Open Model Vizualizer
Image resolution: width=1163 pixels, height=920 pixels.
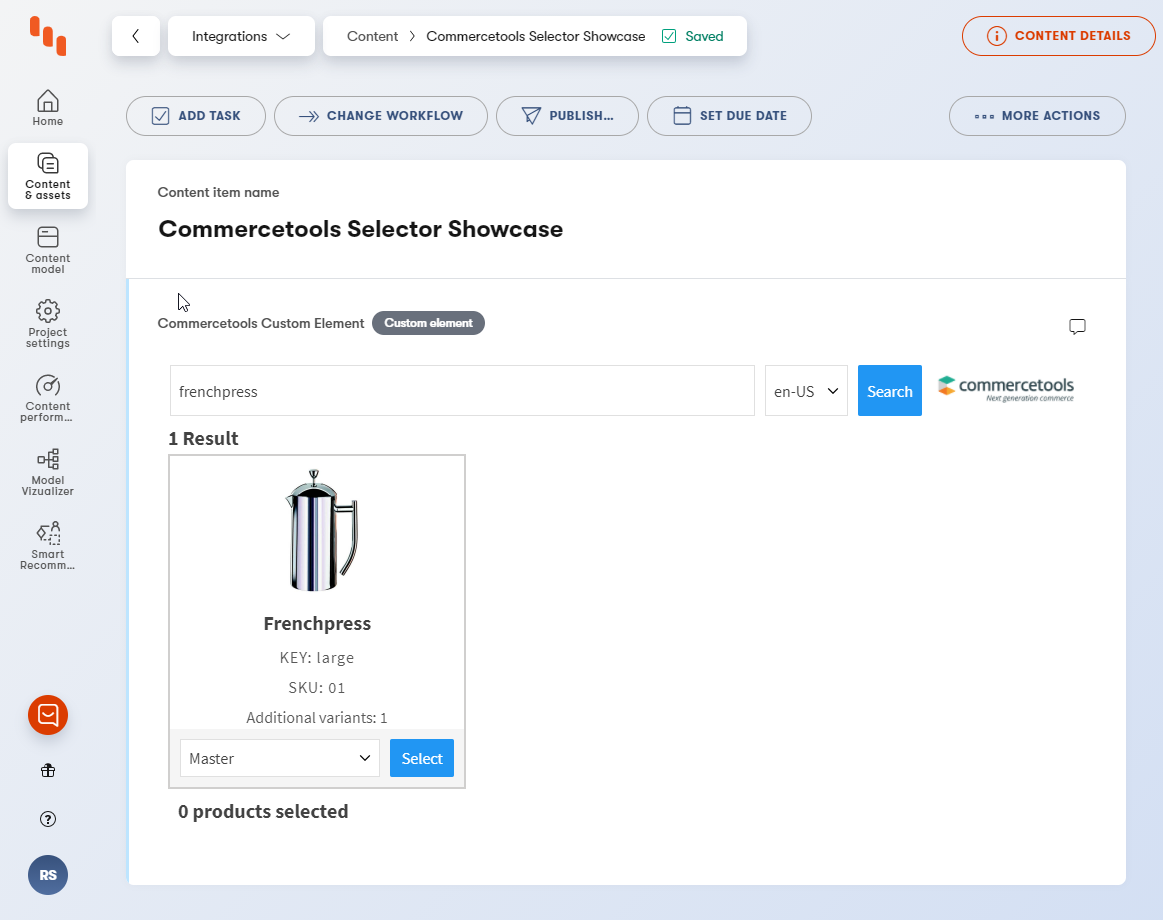point(47,472)
